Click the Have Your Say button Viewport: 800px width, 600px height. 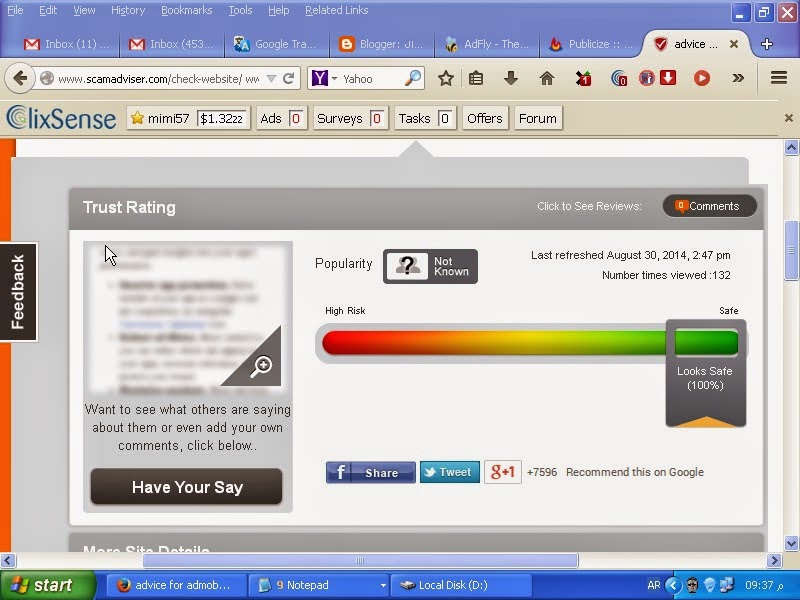[x=187, y=487]
